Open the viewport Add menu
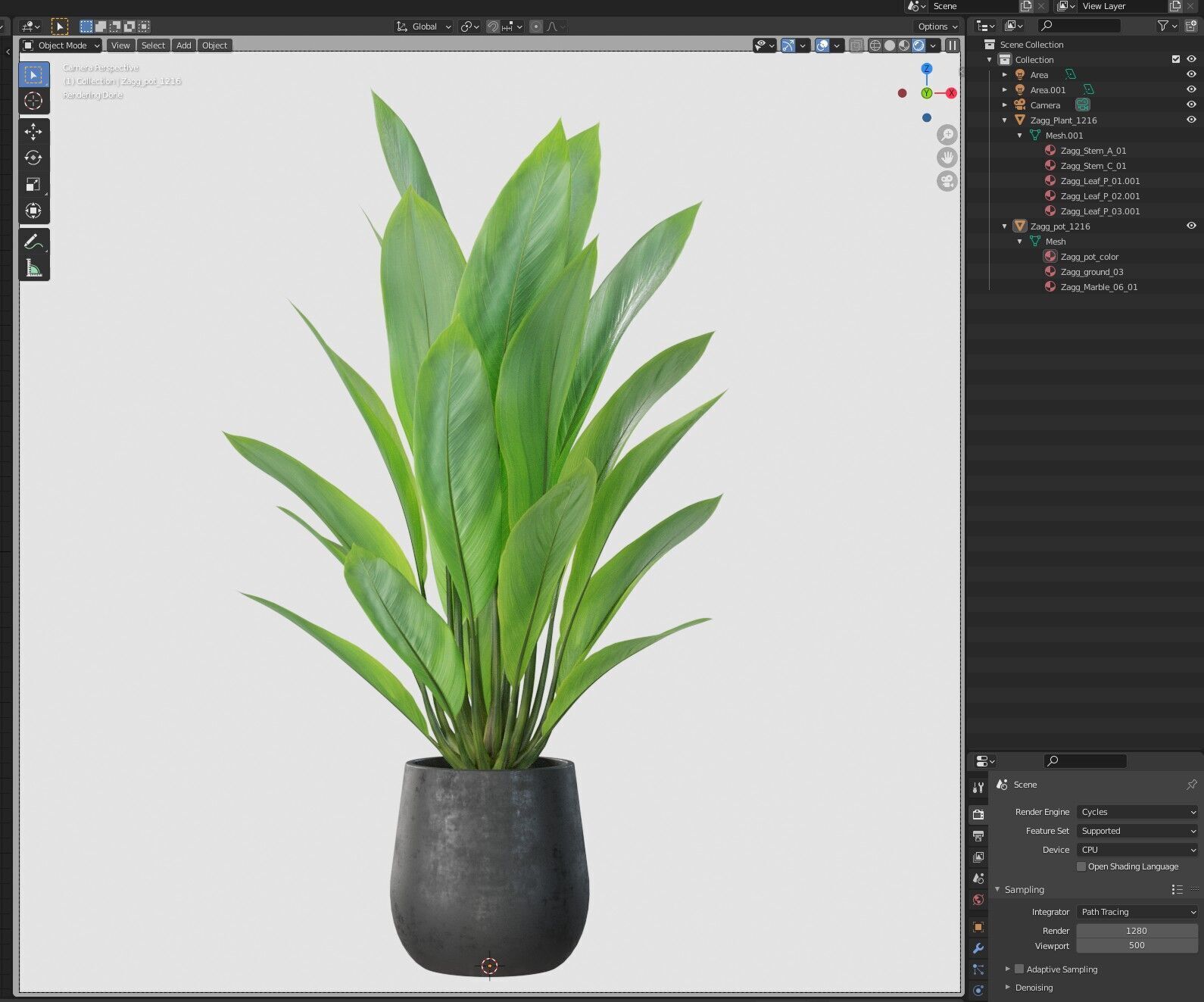Screen dimensions: 1204x1002 pos(184,45)
